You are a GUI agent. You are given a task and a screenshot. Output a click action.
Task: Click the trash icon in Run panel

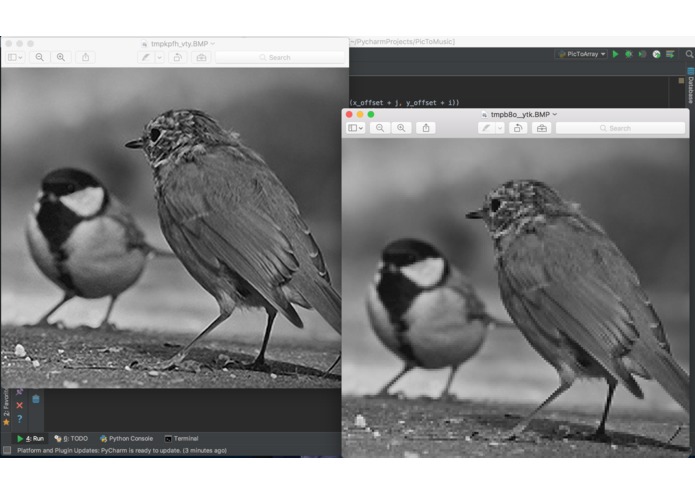point(36,399)
